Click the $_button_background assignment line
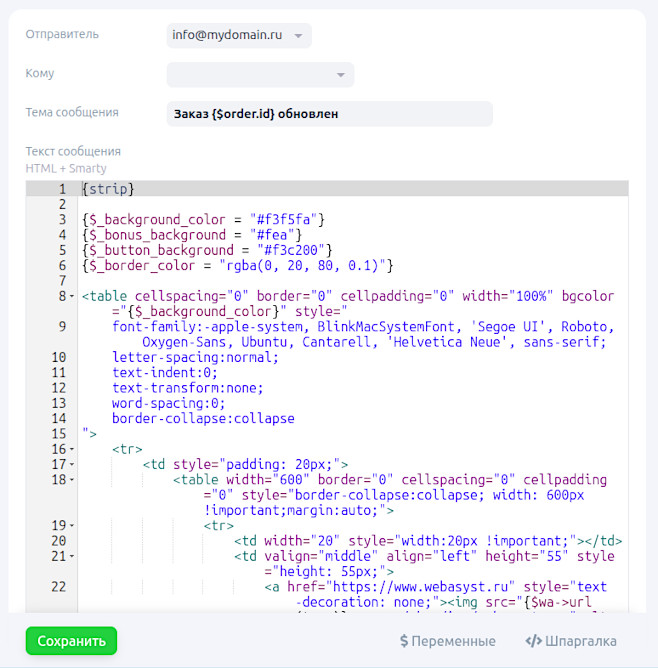 207,250
